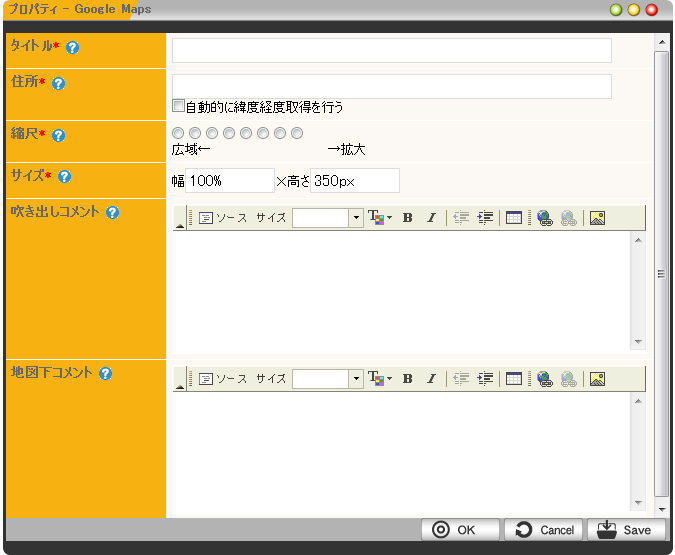Open help icon next to サイズ
Viewport: 675px width, 555px height.
click(x=65, y=176)
